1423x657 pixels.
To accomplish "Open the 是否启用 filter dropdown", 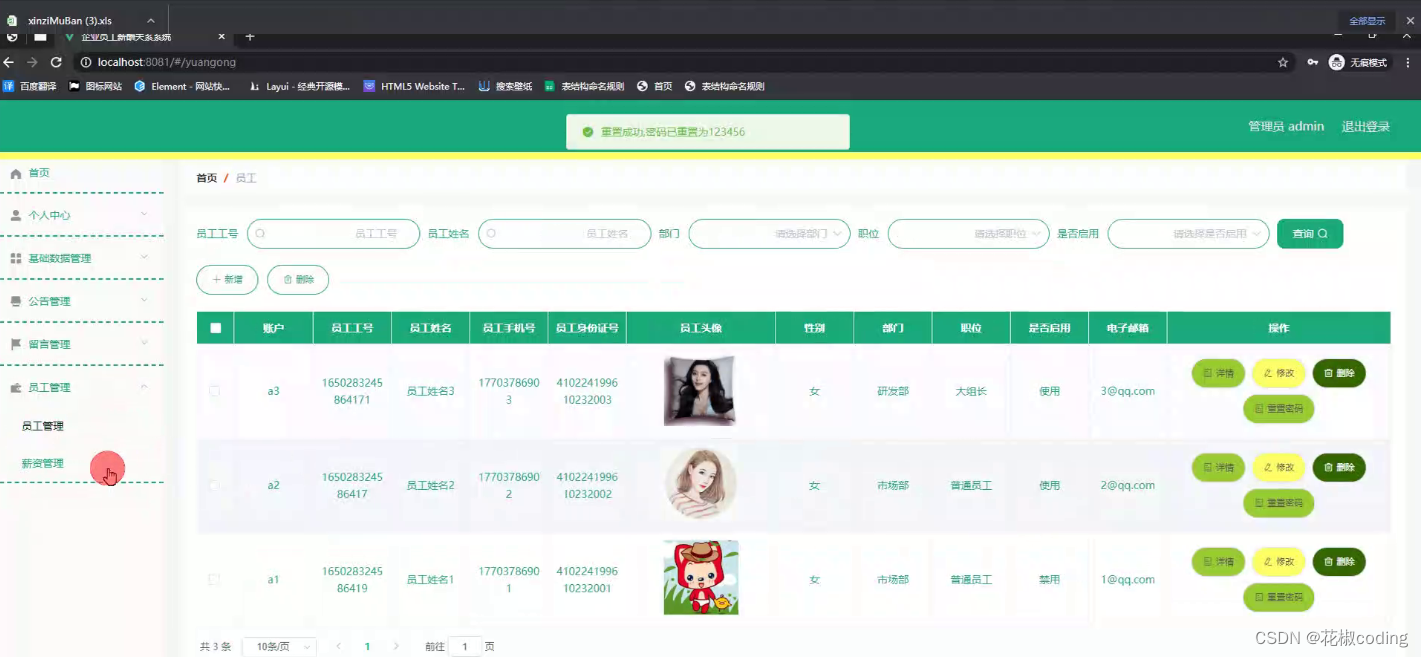I will point(1189,233).
